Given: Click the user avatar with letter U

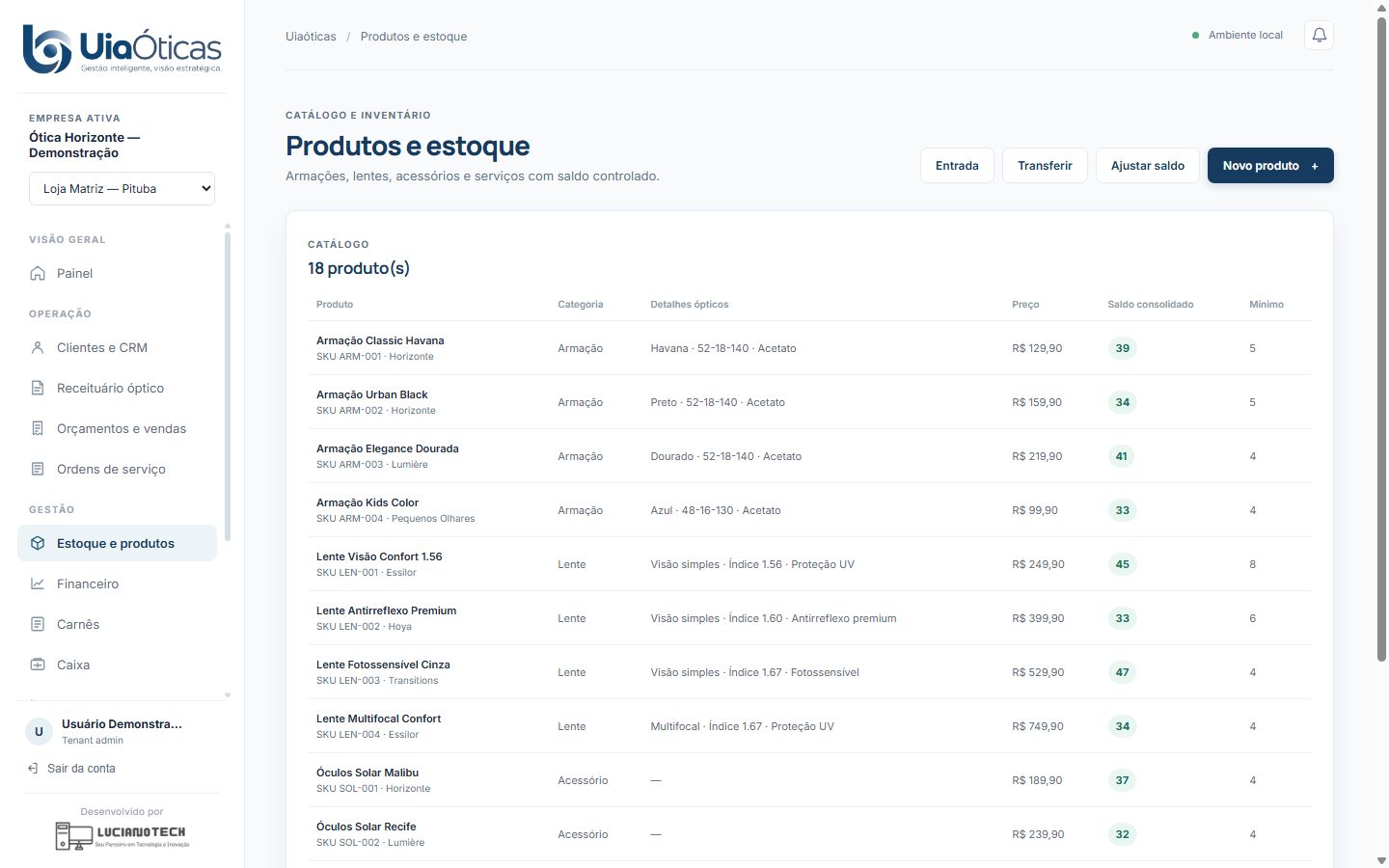Looking at the screenshot, I should click(x=39, y=731).
